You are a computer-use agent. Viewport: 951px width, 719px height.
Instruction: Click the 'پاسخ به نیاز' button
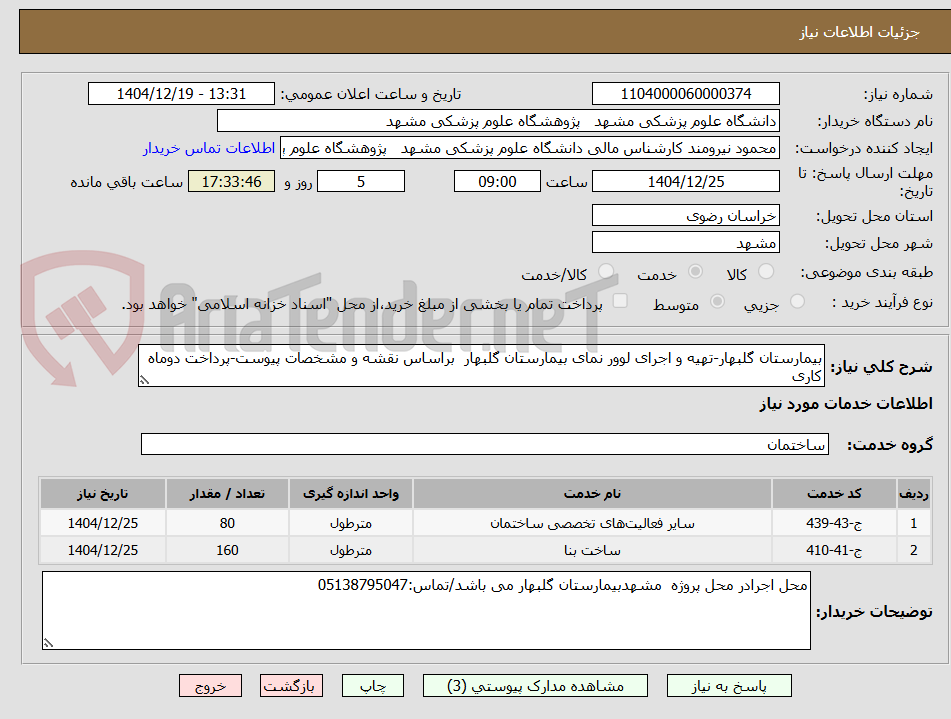(728, 686)
